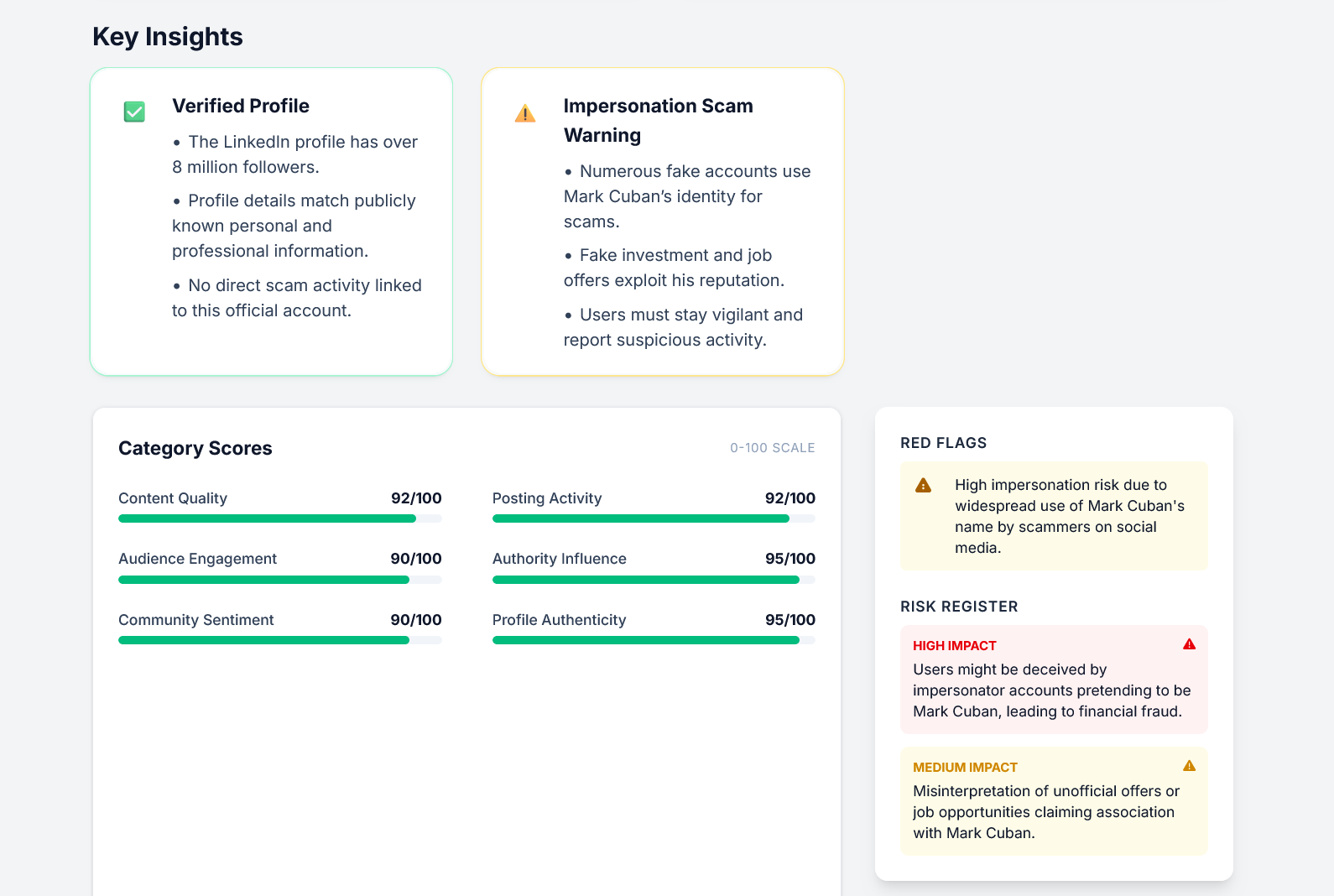Viewport: 1334px width, 896px height.
Task: Click the Posting Activity progress bar
Action: point(654,518)
